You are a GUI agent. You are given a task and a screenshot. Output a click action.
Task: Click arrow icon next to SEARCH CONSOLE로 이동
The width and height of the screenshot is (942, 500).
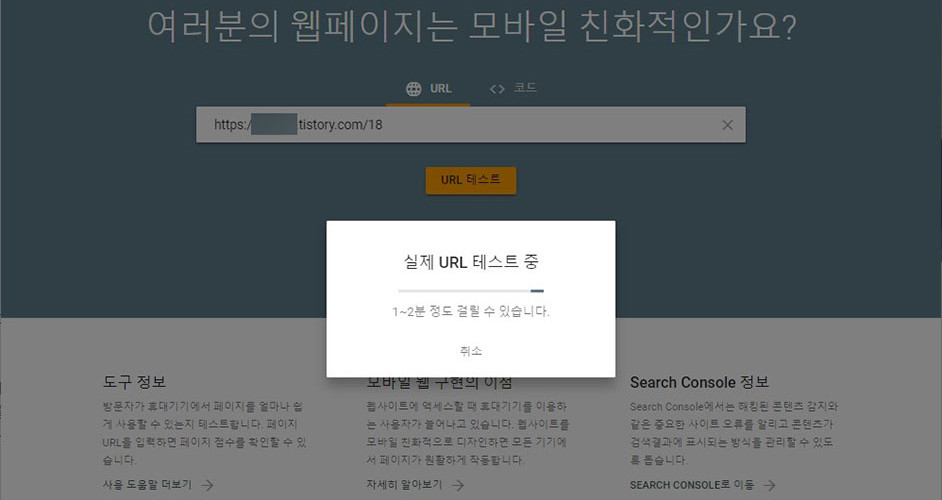pos(770,485)
